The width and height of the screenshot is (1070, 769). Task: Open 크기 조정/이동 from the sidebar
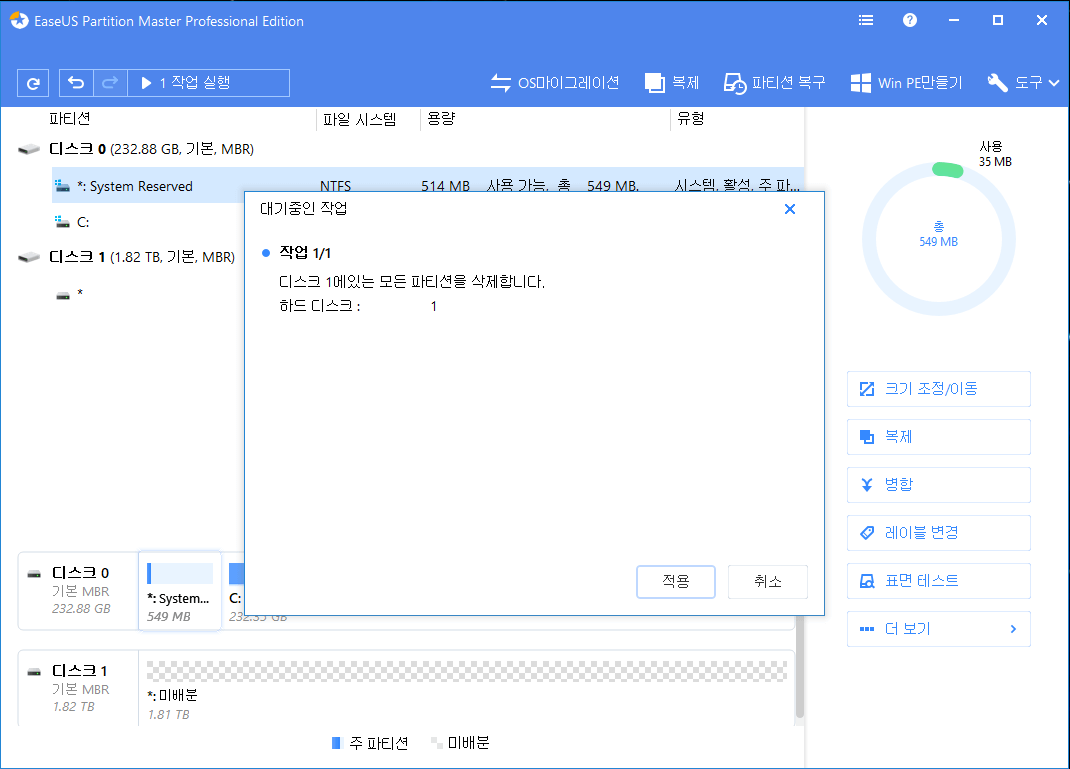coord(938,388)
